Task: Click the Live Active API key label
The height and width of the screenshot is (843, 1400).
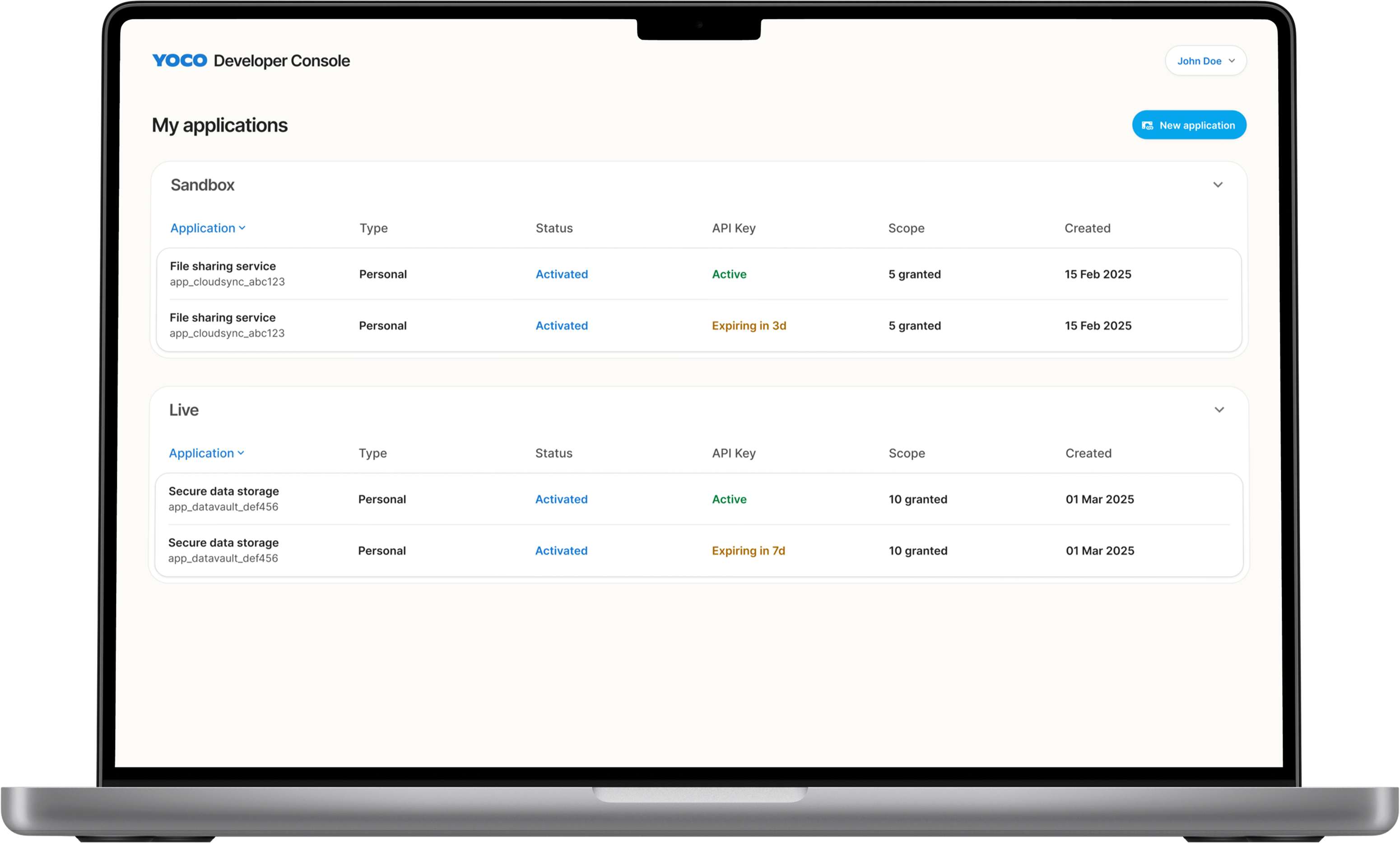Action: click(x=729, y=499)
